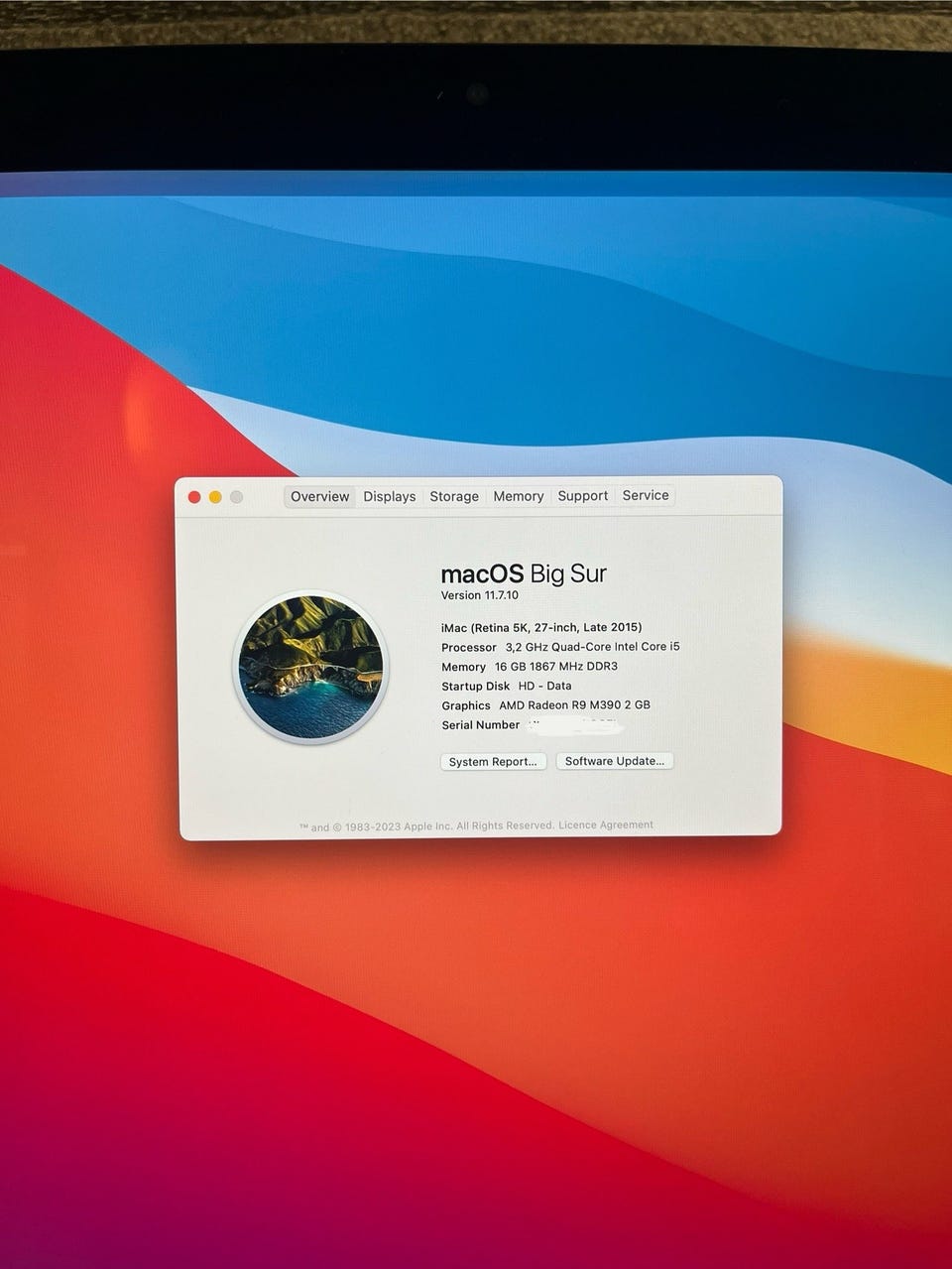The image size is (952, 1269).
Task: Click the Version 11.7.10 text
Action: [479, 595]
